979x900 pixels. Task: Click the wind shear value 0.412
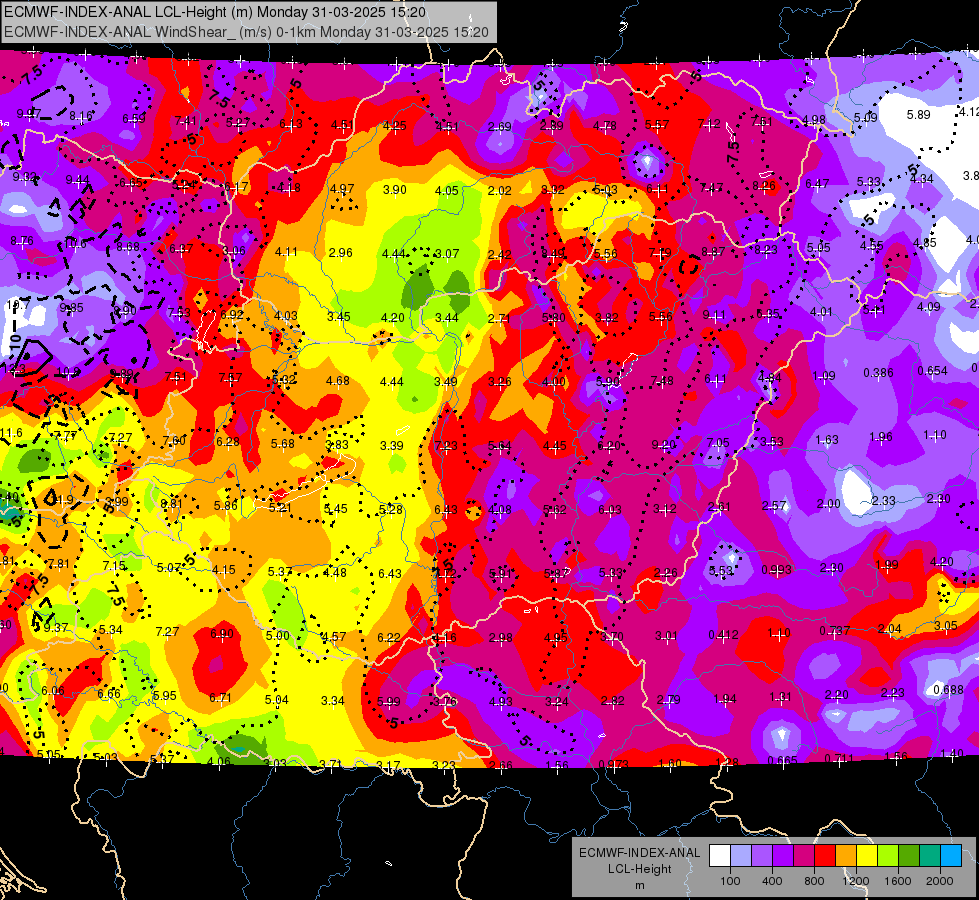tap(723, 635)
